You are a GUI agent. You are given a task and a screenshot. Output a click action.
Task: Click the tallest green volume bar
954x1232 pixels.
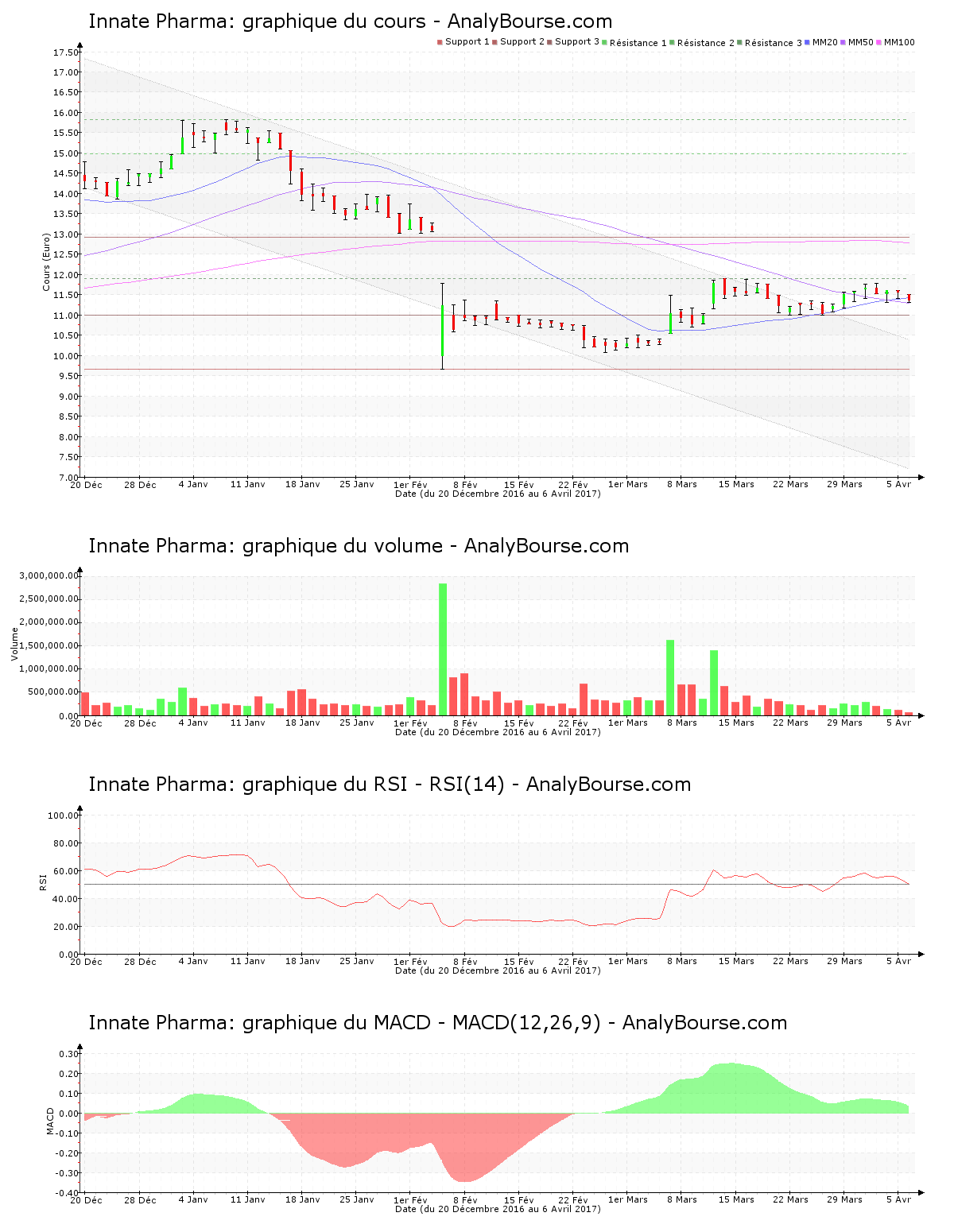(x=443, y=649)
